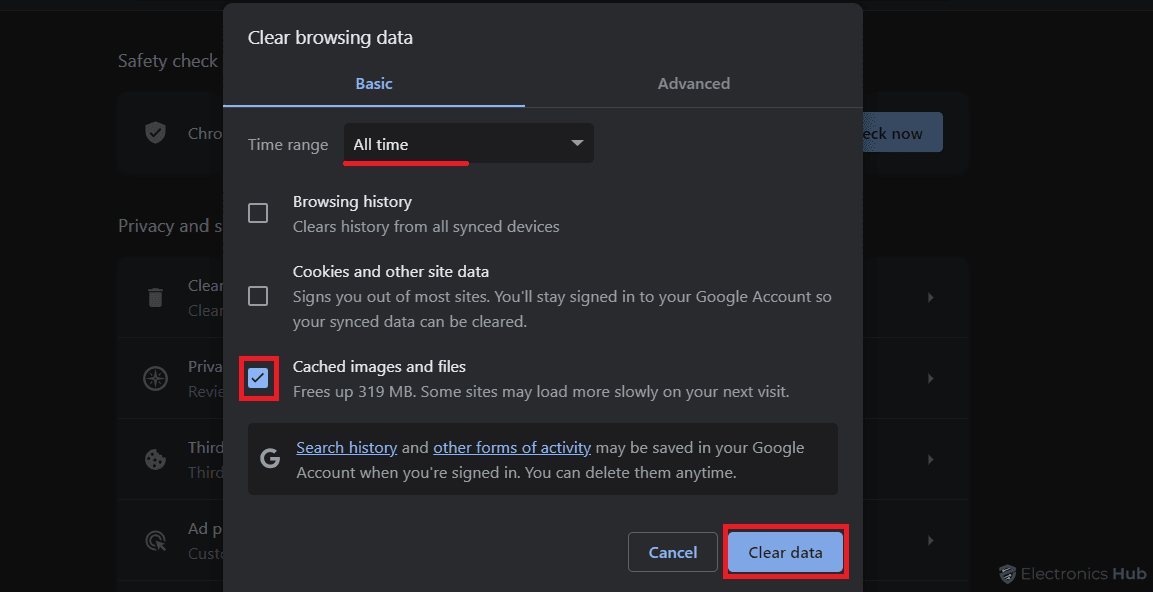This screenshot has width=1153, height=592.
Task: Expand the Ad privacy row arrow
Action: point(931,541)
